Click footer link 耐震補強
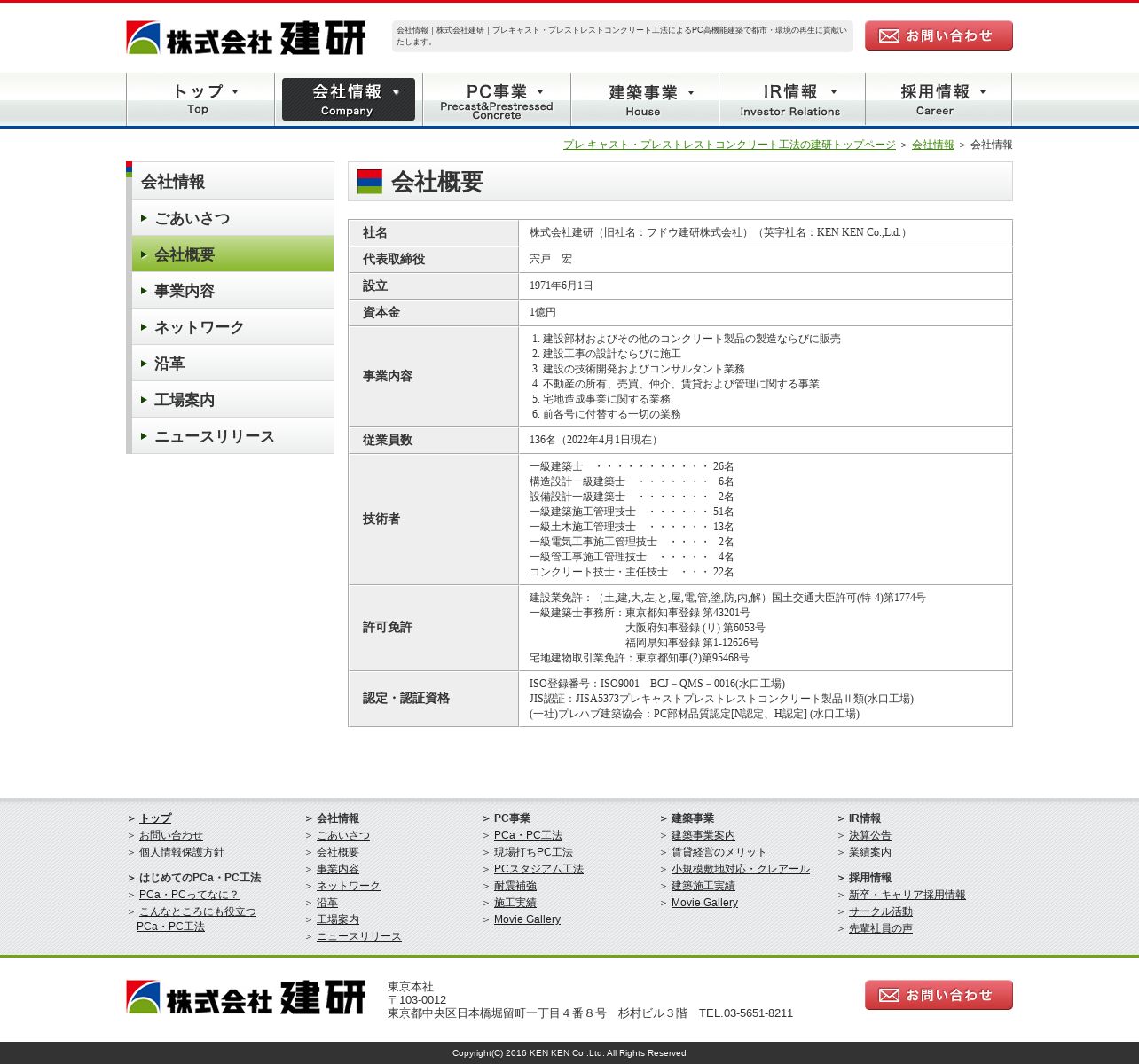This screenshot has width=1139, height=1064. (515, 886)
